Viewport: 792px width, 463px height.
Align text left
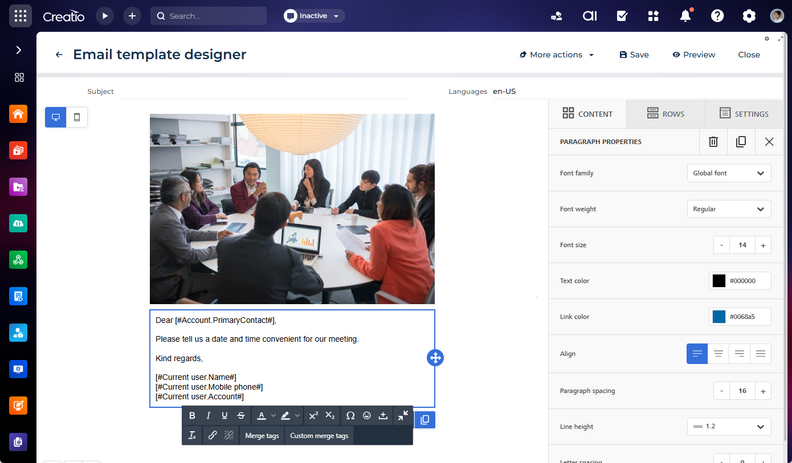pyautogui.click(x=697, y=353)
